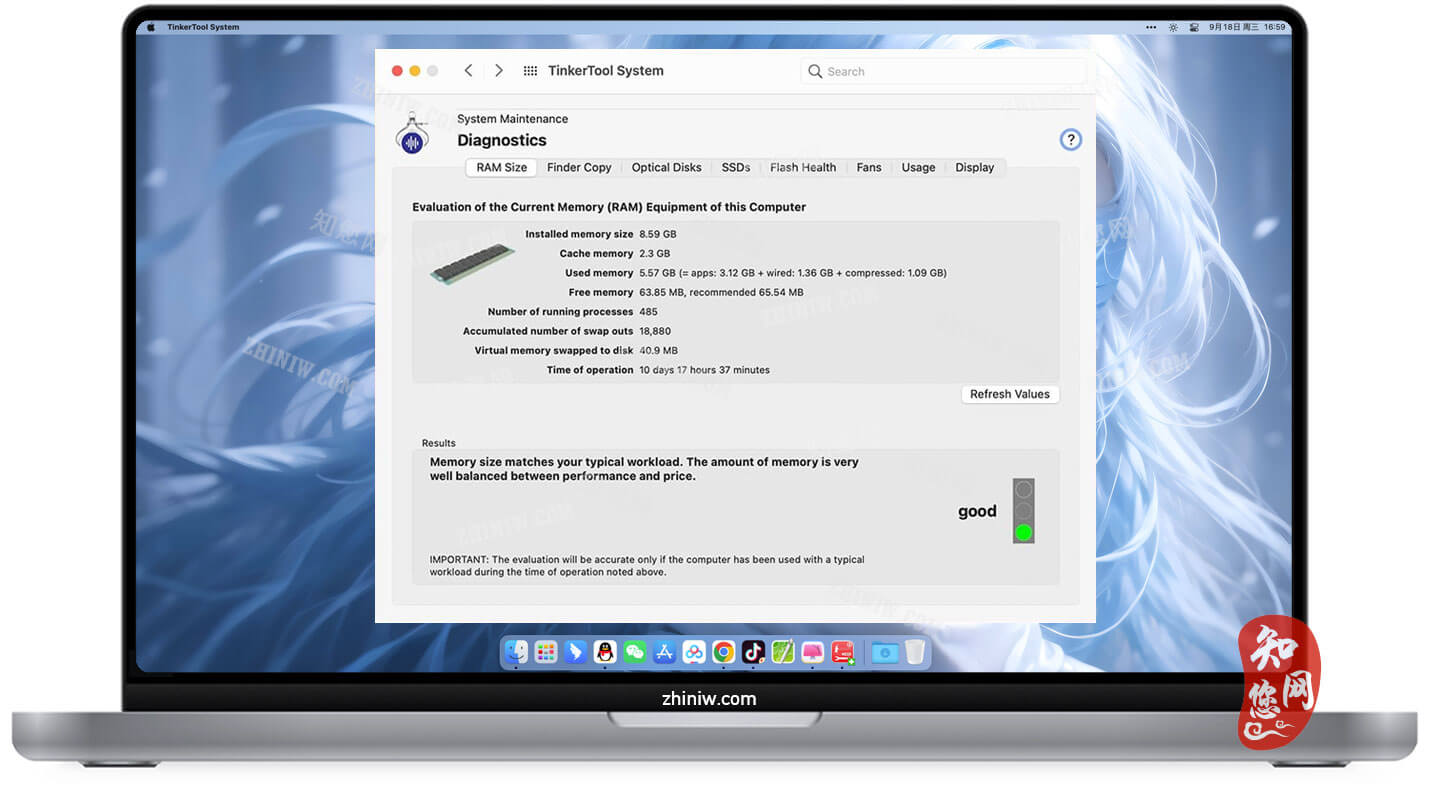Open the Trash in dock
Image resolution: width=1429 pixels, height=797 pixels.
click(x=915, y=652)
